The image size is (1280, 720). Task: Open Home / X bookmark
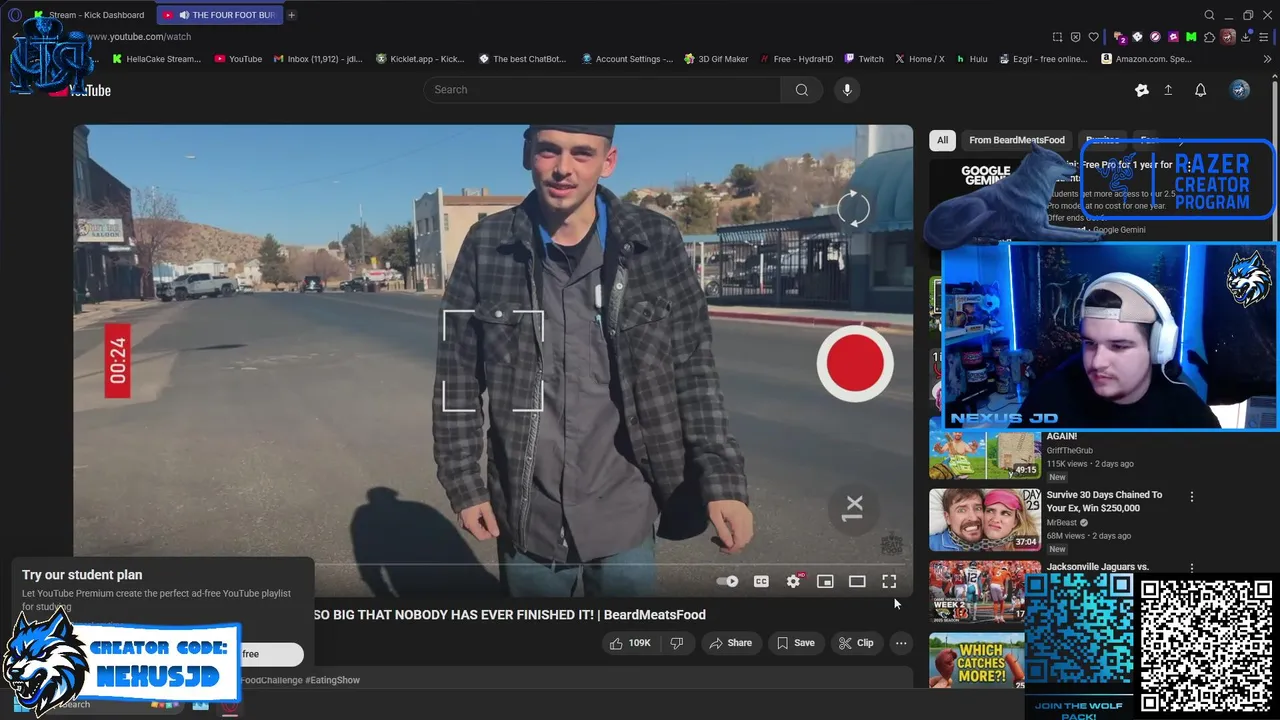920,59
